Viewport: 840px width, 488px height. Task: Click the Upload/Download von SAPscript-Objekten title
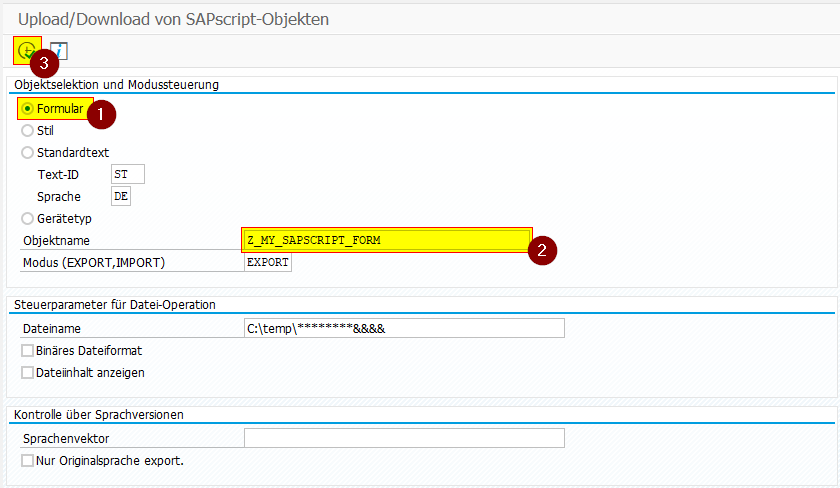pyautogui.click(x=174, y=19)
